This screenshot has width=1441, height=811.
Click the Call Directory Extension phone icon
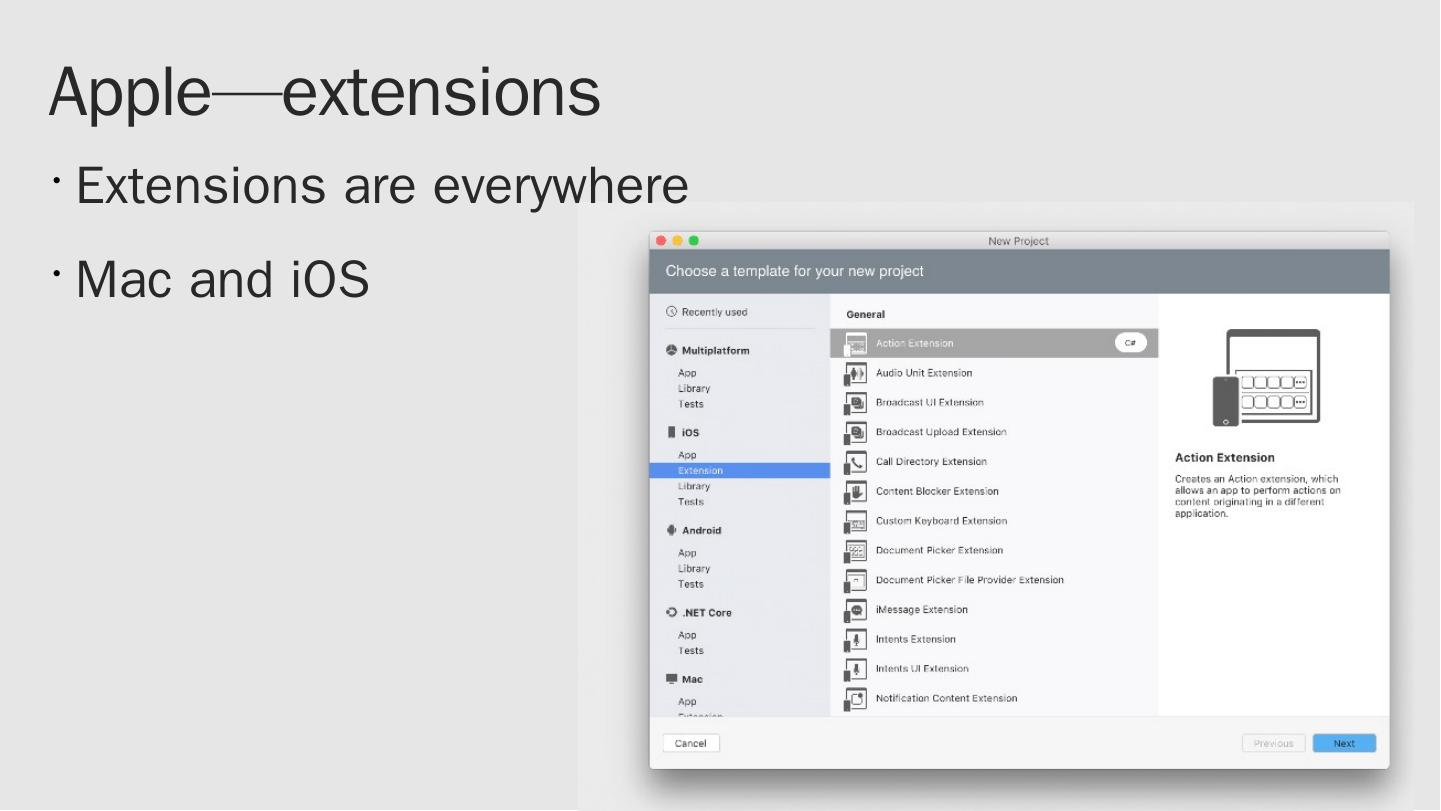855,462
